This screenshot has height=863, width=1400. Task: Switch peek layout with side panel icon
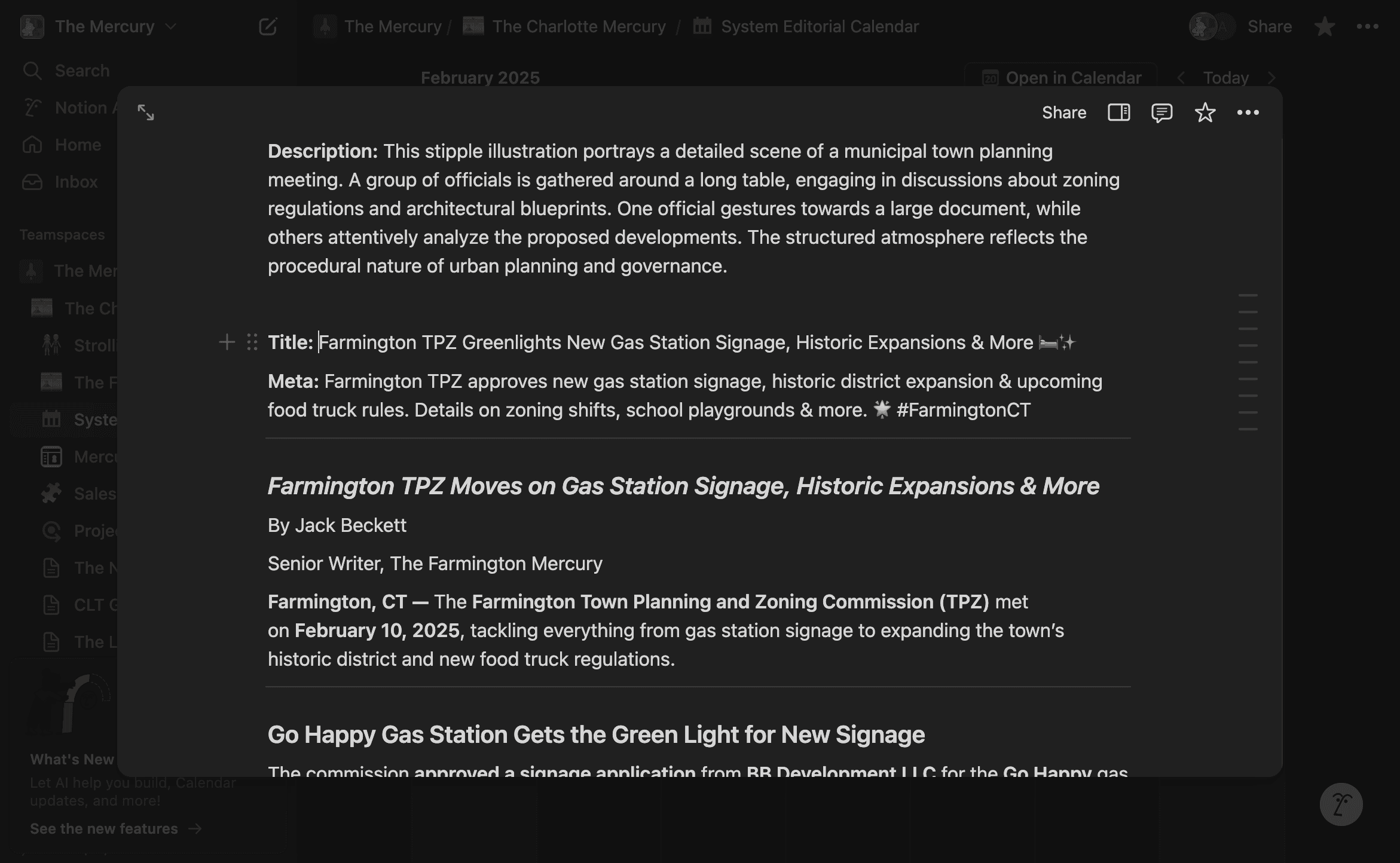pos(1118,112)
